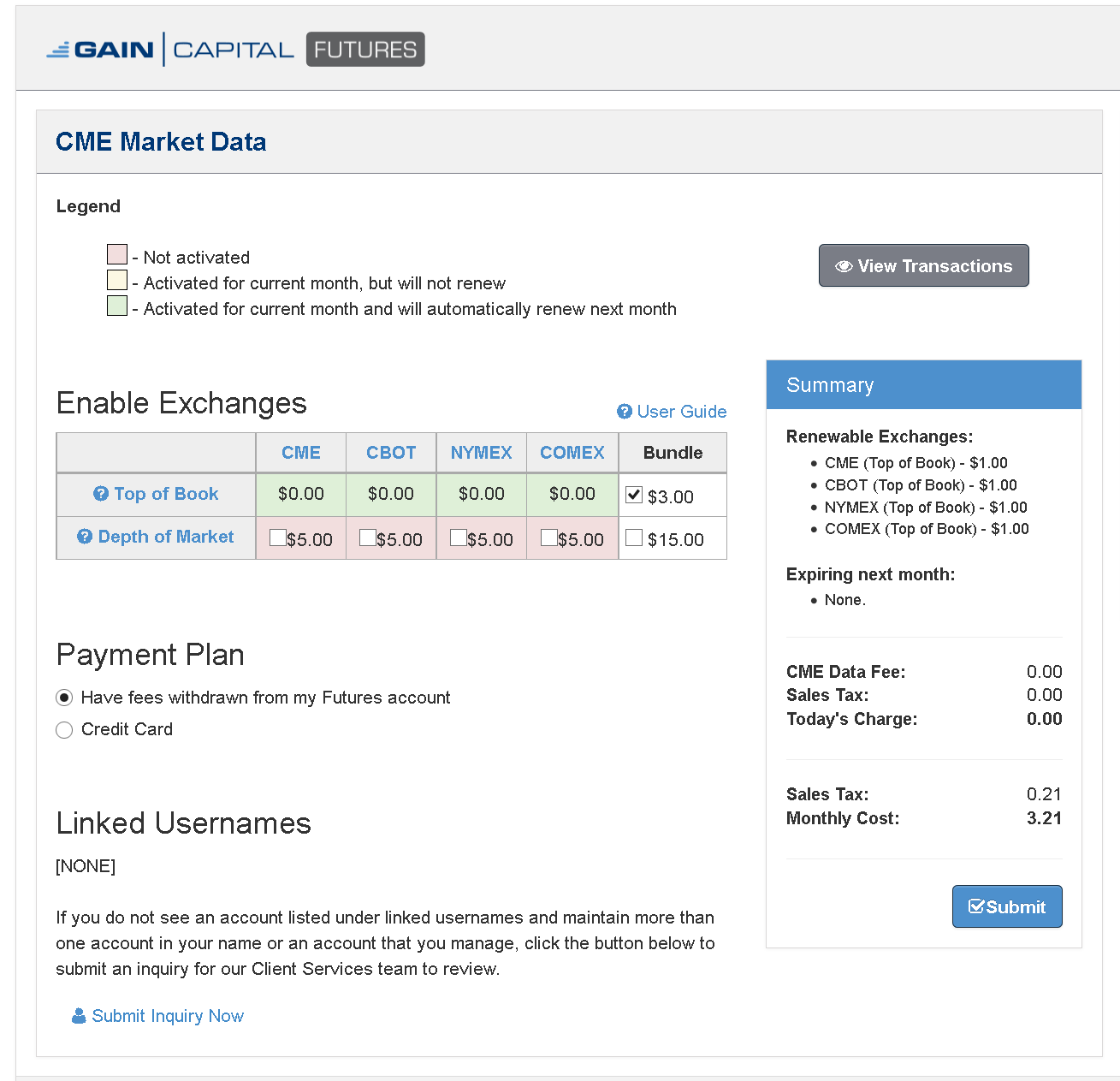Click the green auto-renew legend swatch
This screenshot has width=1120, height=1081.
(x=117, y=306)
